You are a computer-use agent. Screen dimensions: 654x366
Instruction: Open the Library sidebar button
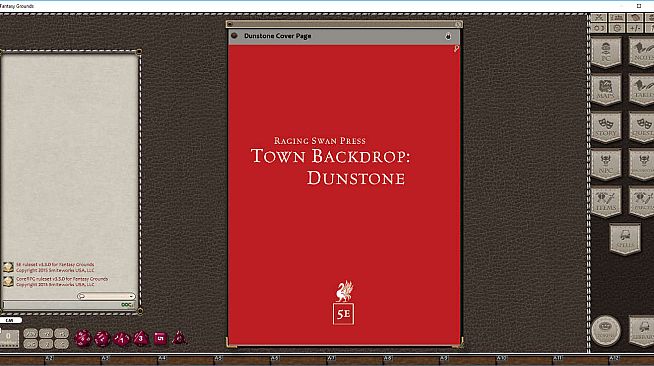(642, 331)
